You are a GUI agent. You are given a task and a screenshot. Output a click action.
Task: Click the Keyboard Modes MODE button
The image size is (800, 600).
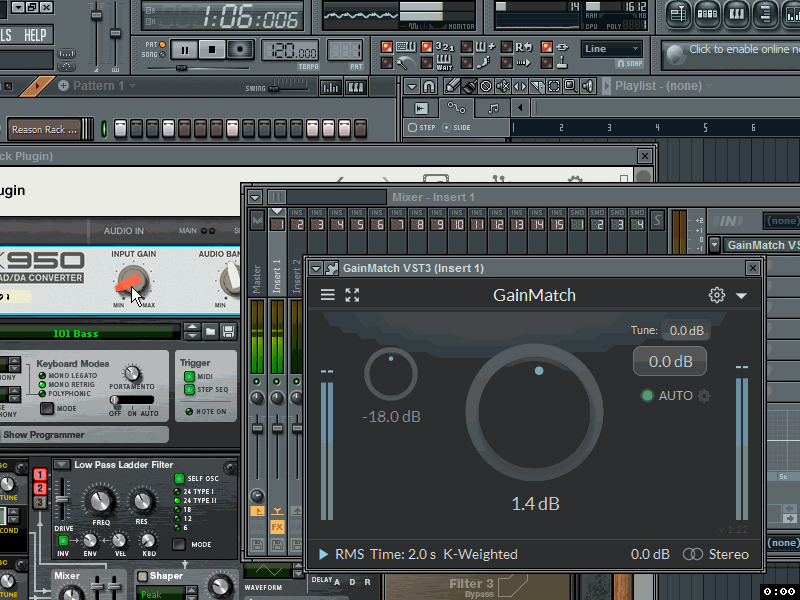click(47, 409)
